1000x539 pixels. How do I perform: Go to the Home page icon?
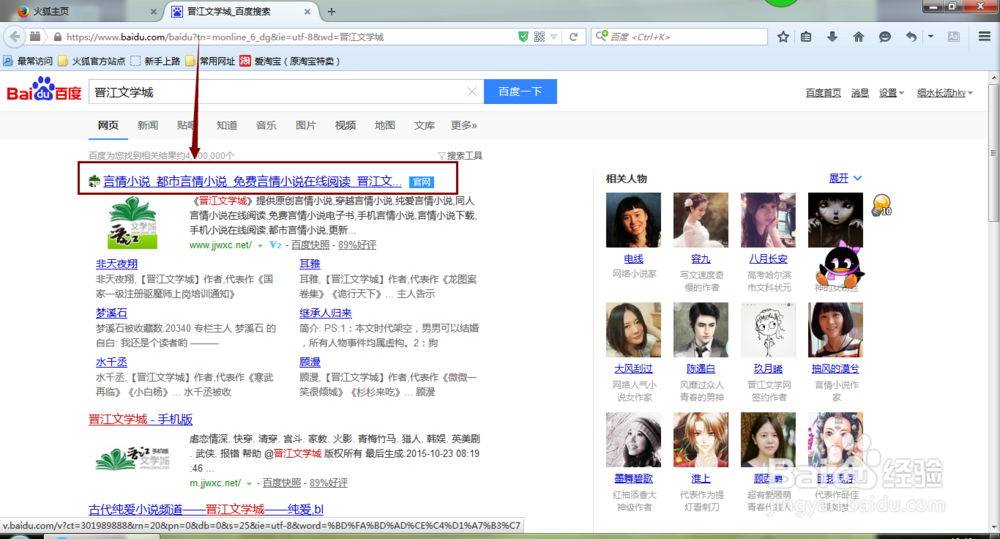pyautogui.click(x=858, y=37)
